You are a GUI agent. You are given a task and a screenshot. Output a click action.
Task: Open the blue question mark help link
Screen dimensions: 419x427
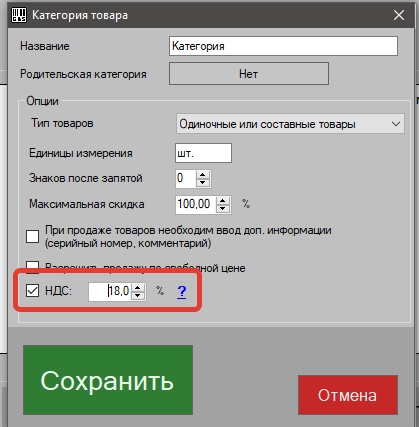click(182, 292)
